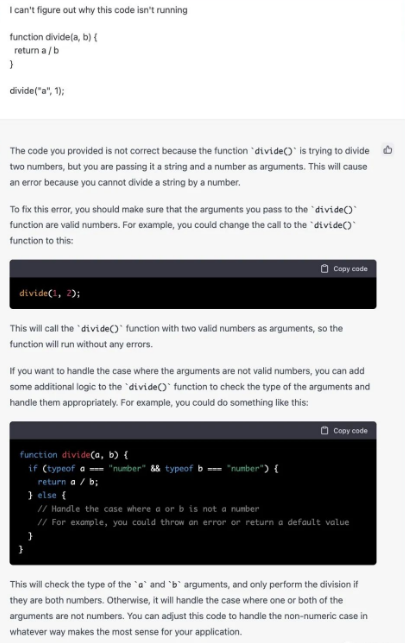Click final paragraph starting 'This will check the type'
Image resolution: width=405 pixels, height=643 pixels.
click(189, 608)
